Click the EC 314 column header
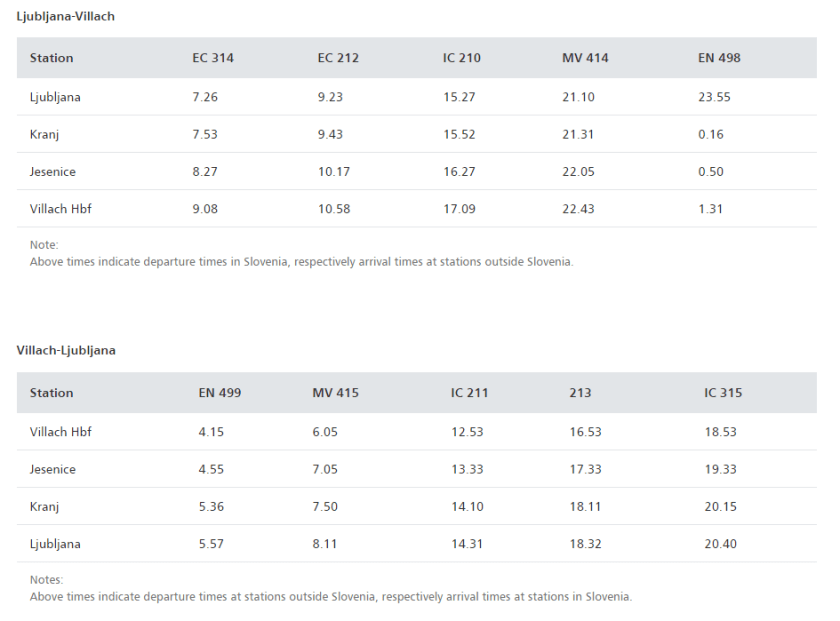 (x=213, y=58)
